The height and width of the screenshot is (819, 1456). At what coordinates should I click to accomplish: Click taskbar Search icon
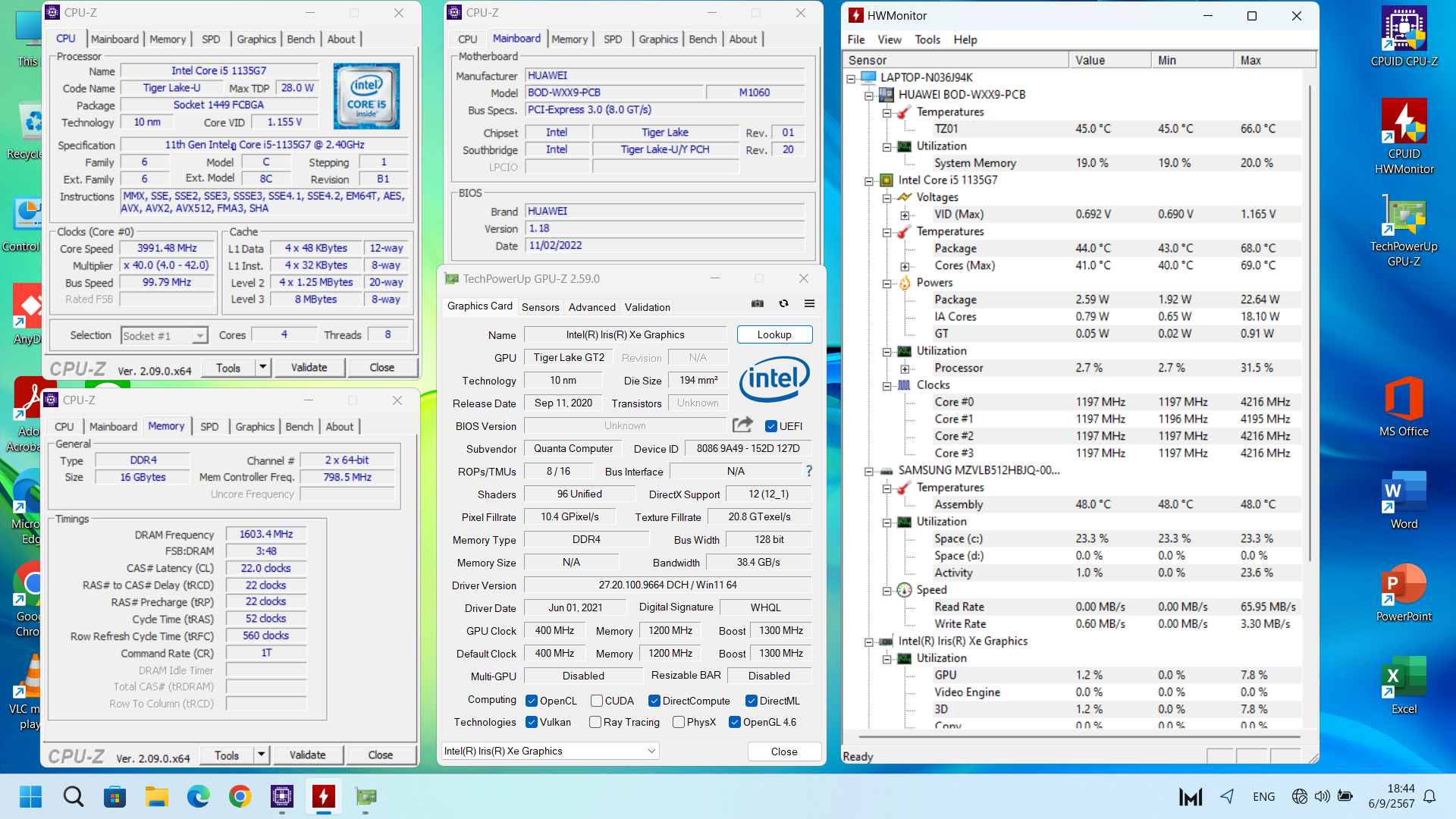click(74, 796)
